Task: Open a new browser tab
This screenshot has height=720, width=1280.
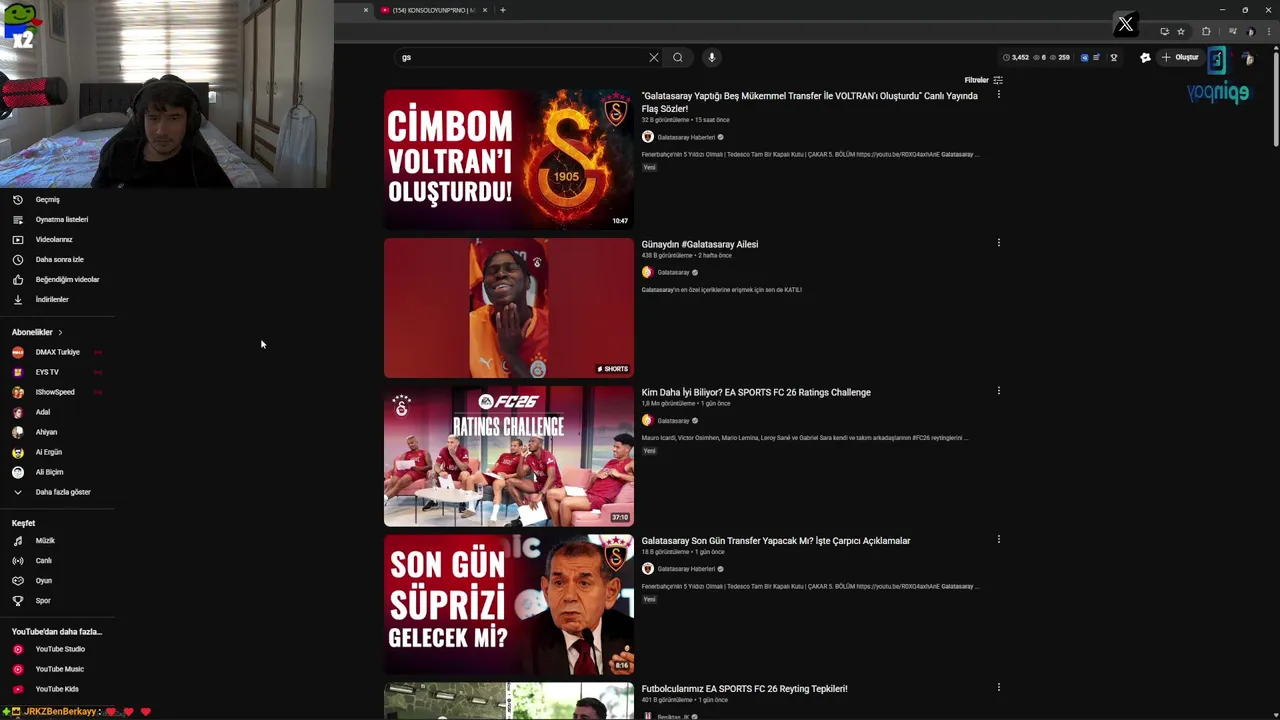Action: pos(503,10)
